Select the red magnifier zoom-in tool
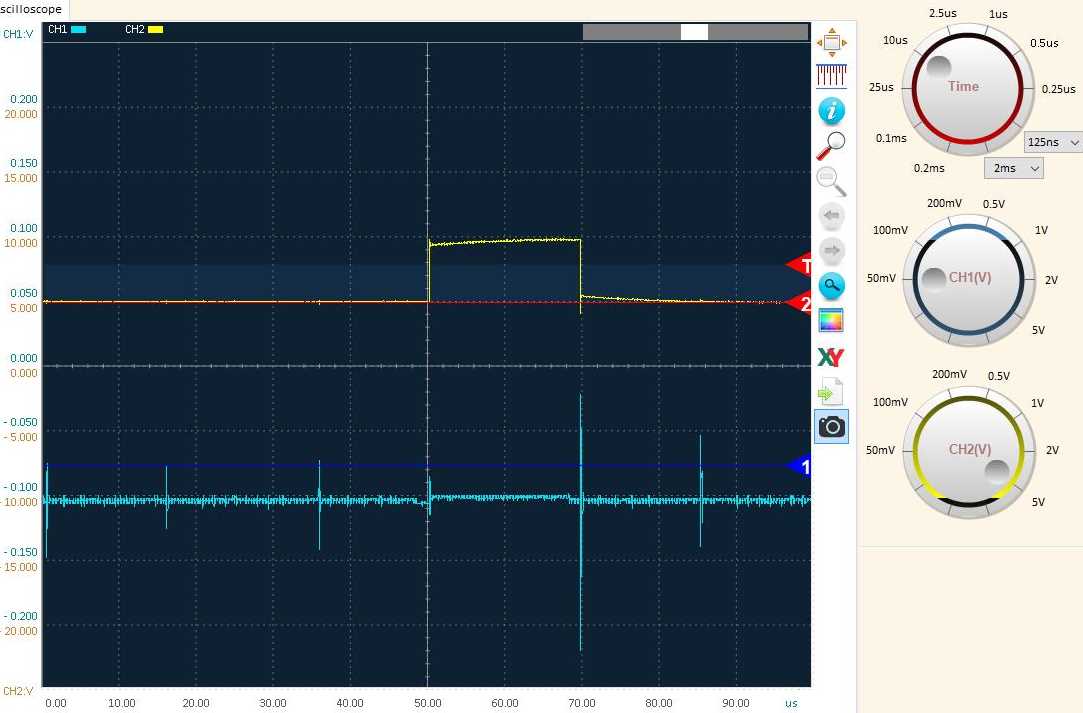This screenshot has width=1083, height=713. [x=832, y=146]
